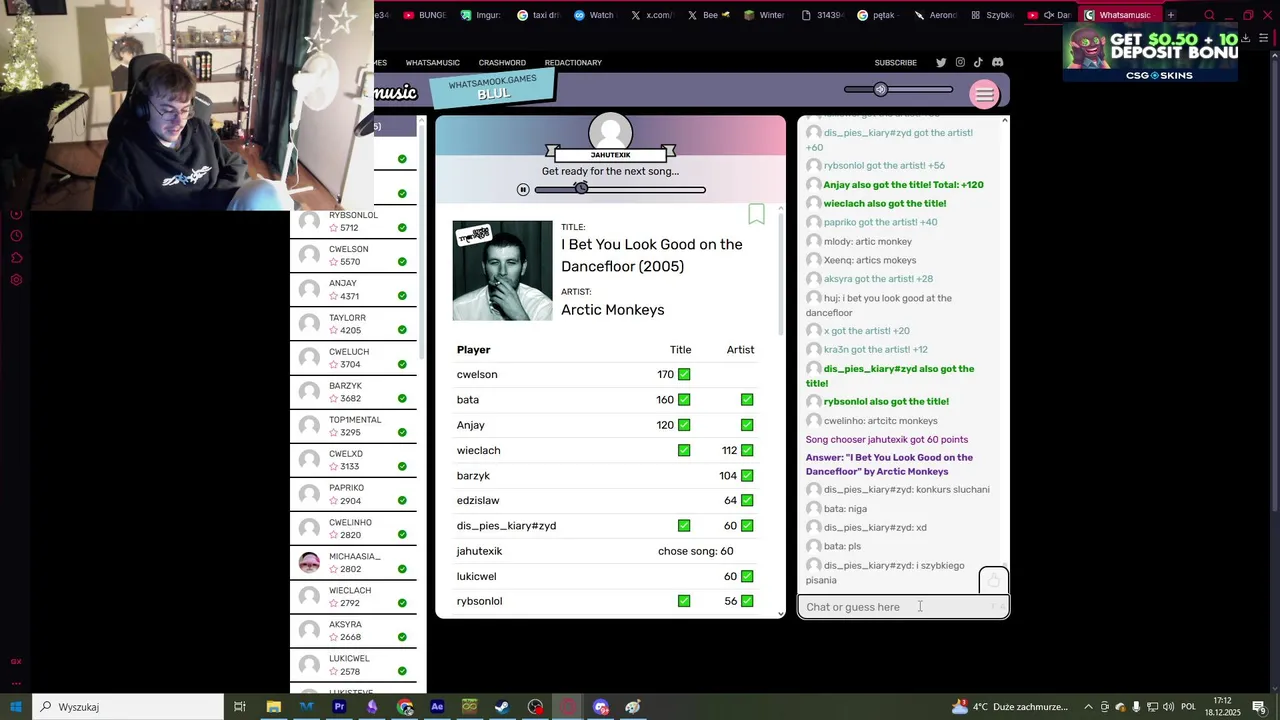Click the WHATSAMOOK.GAMES BLUL room badge
This screenshot has width=1280, height=720.
492,87
